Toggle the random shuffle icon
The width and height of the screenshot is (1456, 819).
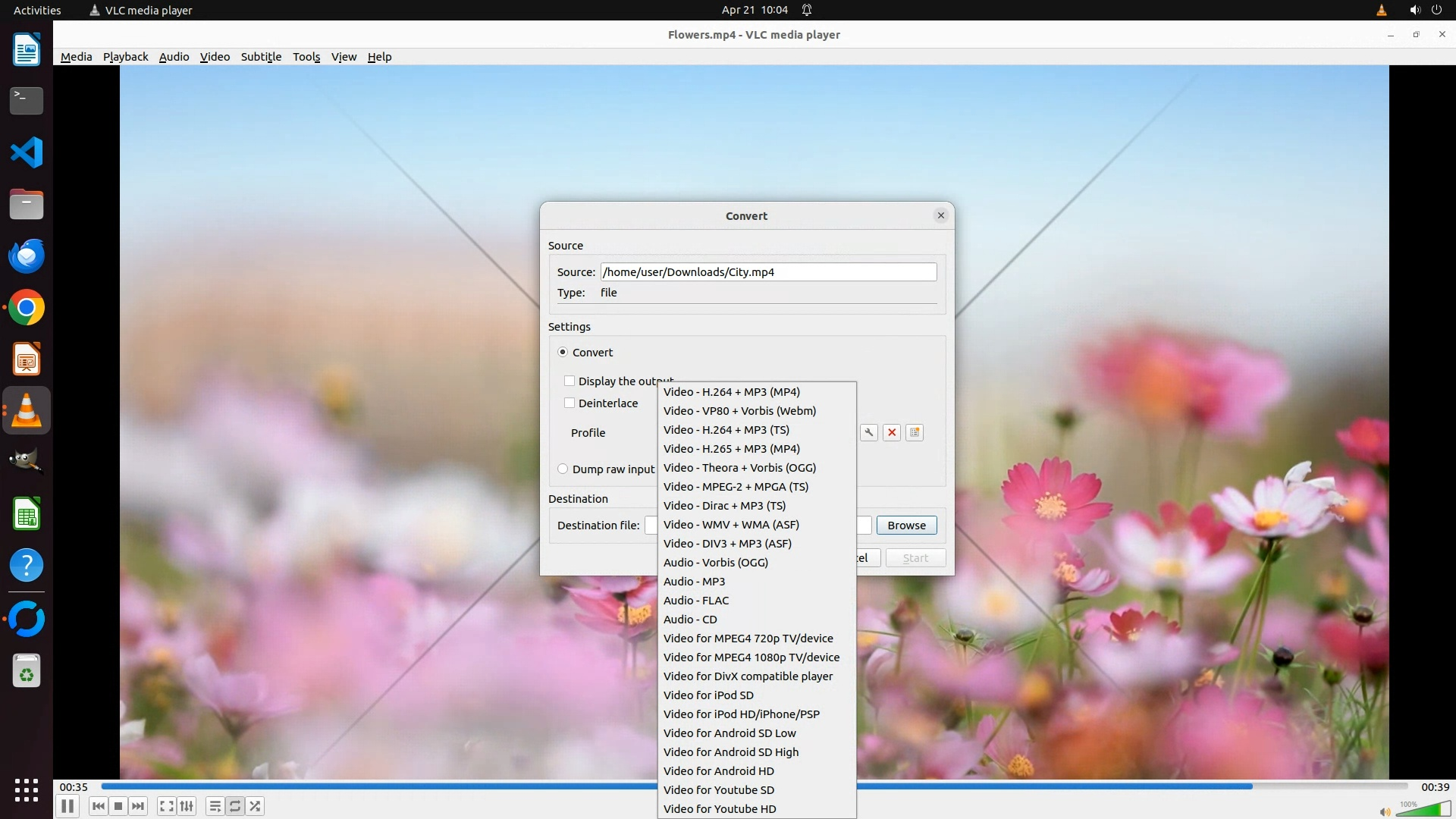click(256, 806)
